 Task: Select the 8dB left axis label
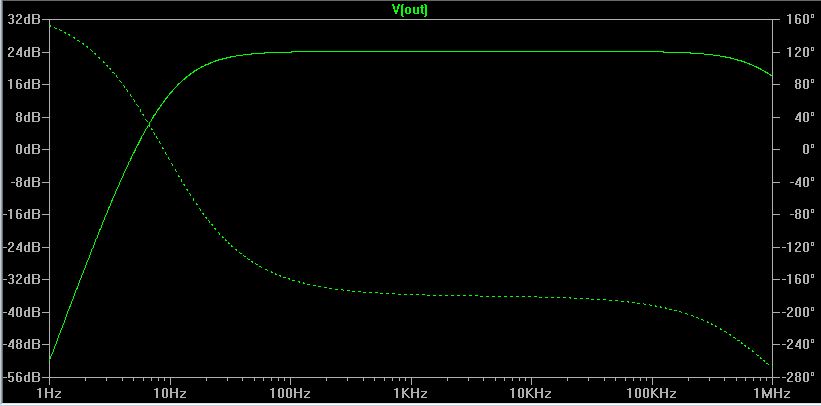coord(26,117)
